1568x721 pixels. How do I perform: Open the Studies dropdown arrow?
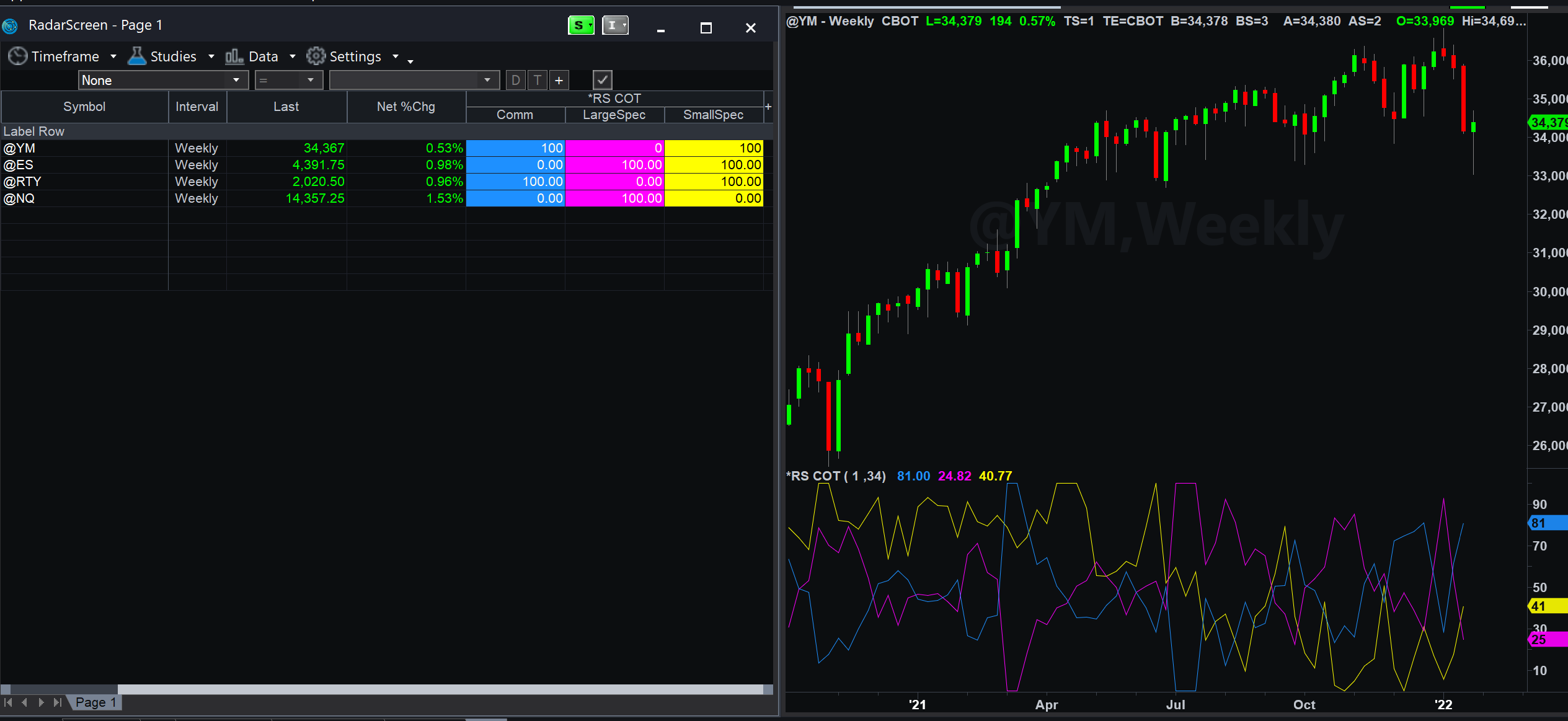(x=211, y=56)
